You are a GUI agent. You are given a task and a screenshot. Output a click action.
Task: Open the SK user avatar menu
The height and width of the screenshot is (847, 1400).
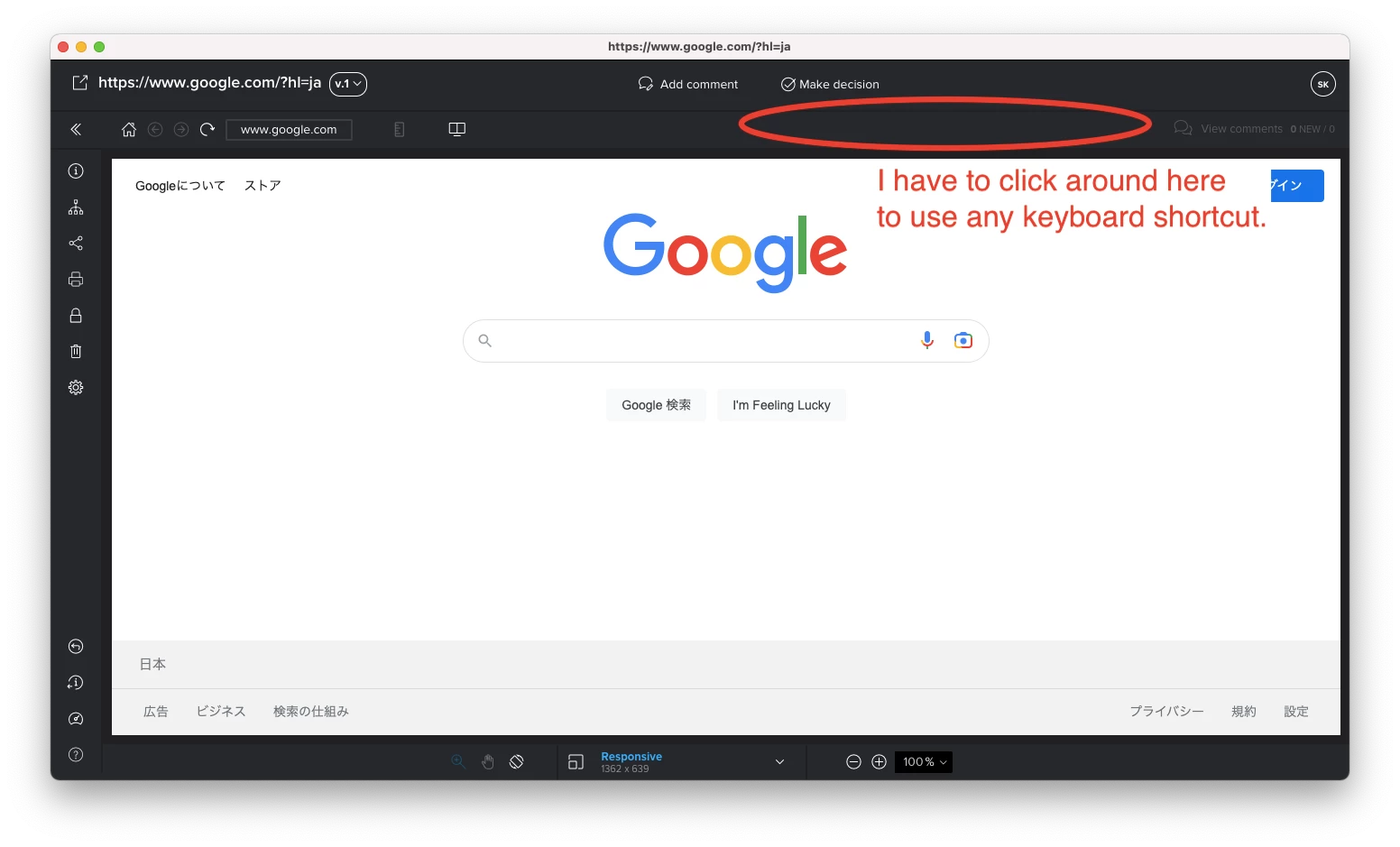[1322, 84]
